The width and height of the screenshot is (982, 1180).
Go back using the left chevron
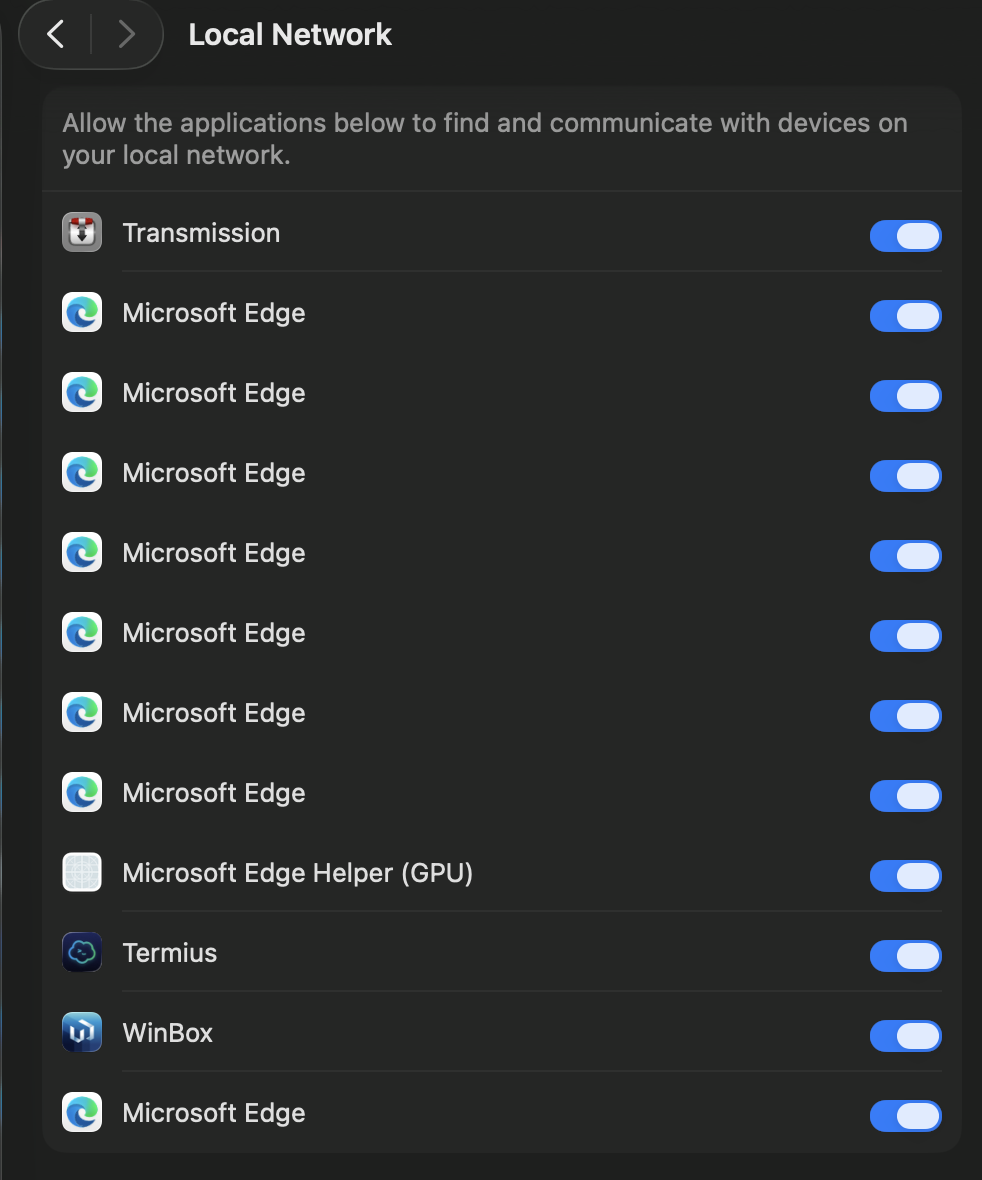pos(57,35)
